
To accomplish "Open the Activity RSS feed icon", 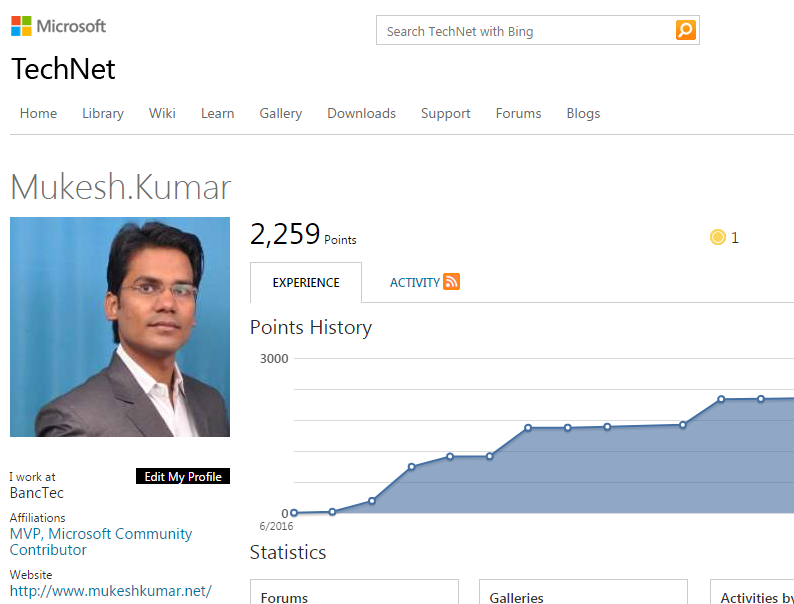I will pos(451,281).
